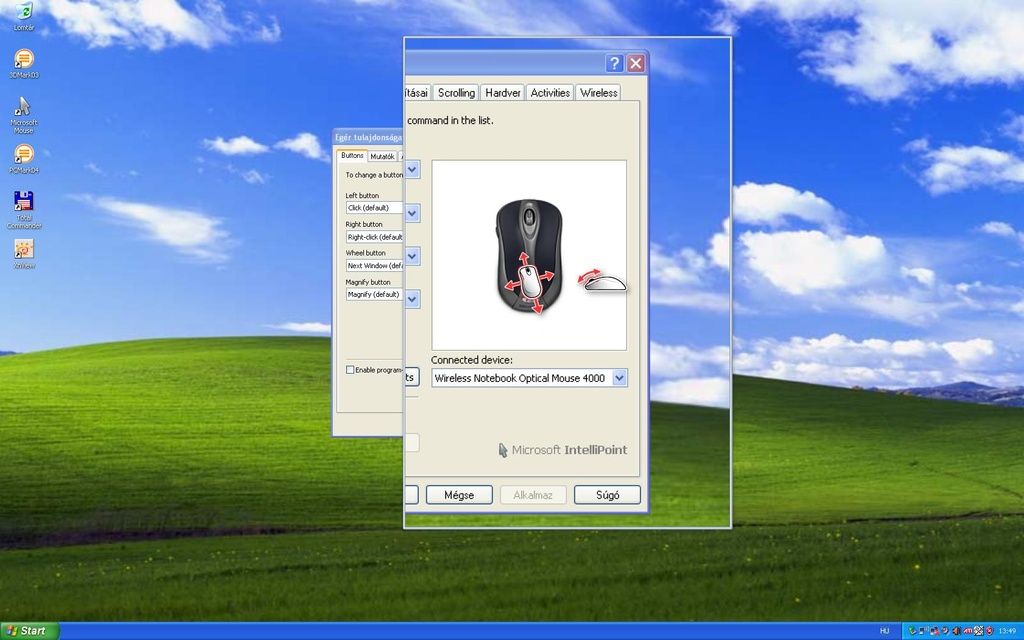Select the Buttons tab in the small window
The height and width of the screenshot is (640, 1024).
coord(352,155)
